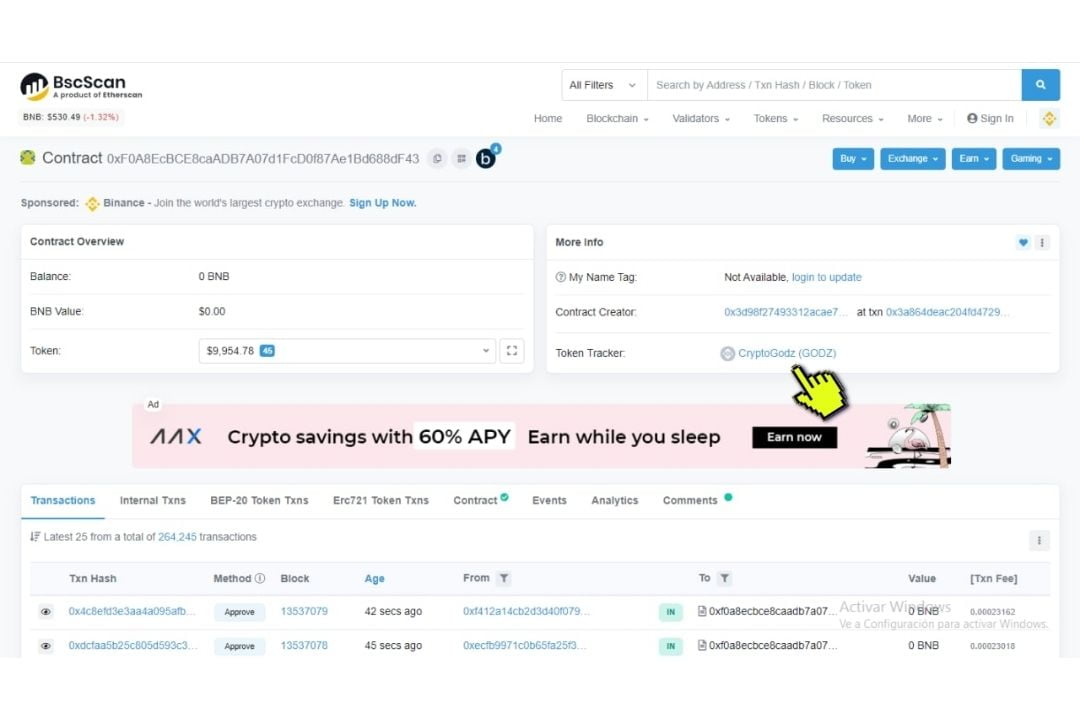Screen dimensions: 1080x720
Task: Open contract creator address 0x3d98f27493312acae7
Action: 786,312
